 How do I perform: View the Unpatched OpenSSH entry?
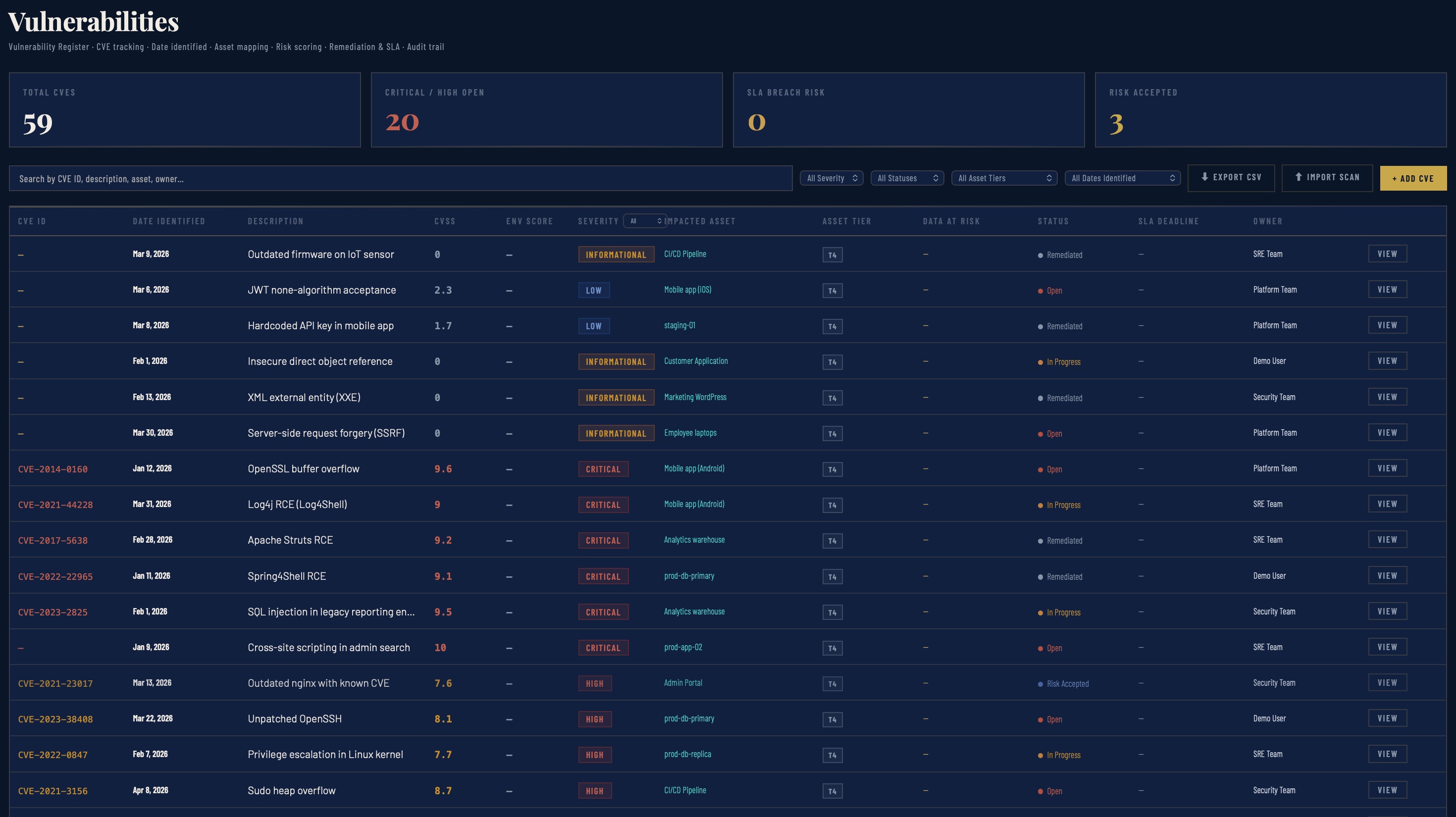click(1387, 717)
